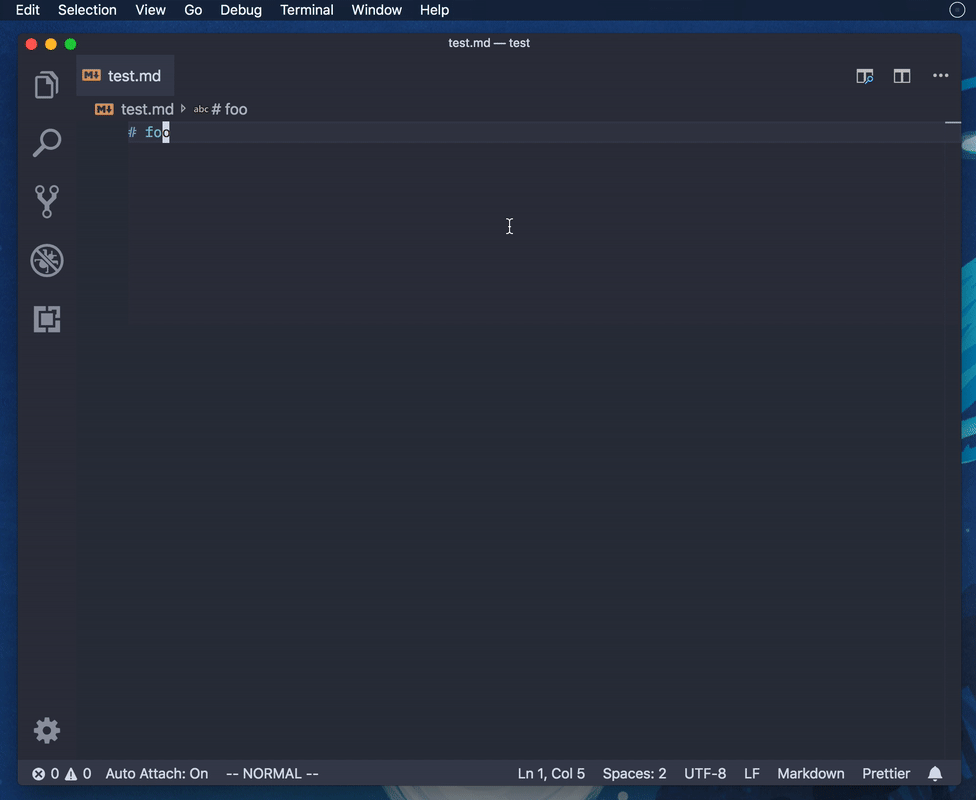Image resolution: width=976 pixels, height=800 pixels.
Task: Open the UTF-8 encoding selector
Action: point(705,773)
